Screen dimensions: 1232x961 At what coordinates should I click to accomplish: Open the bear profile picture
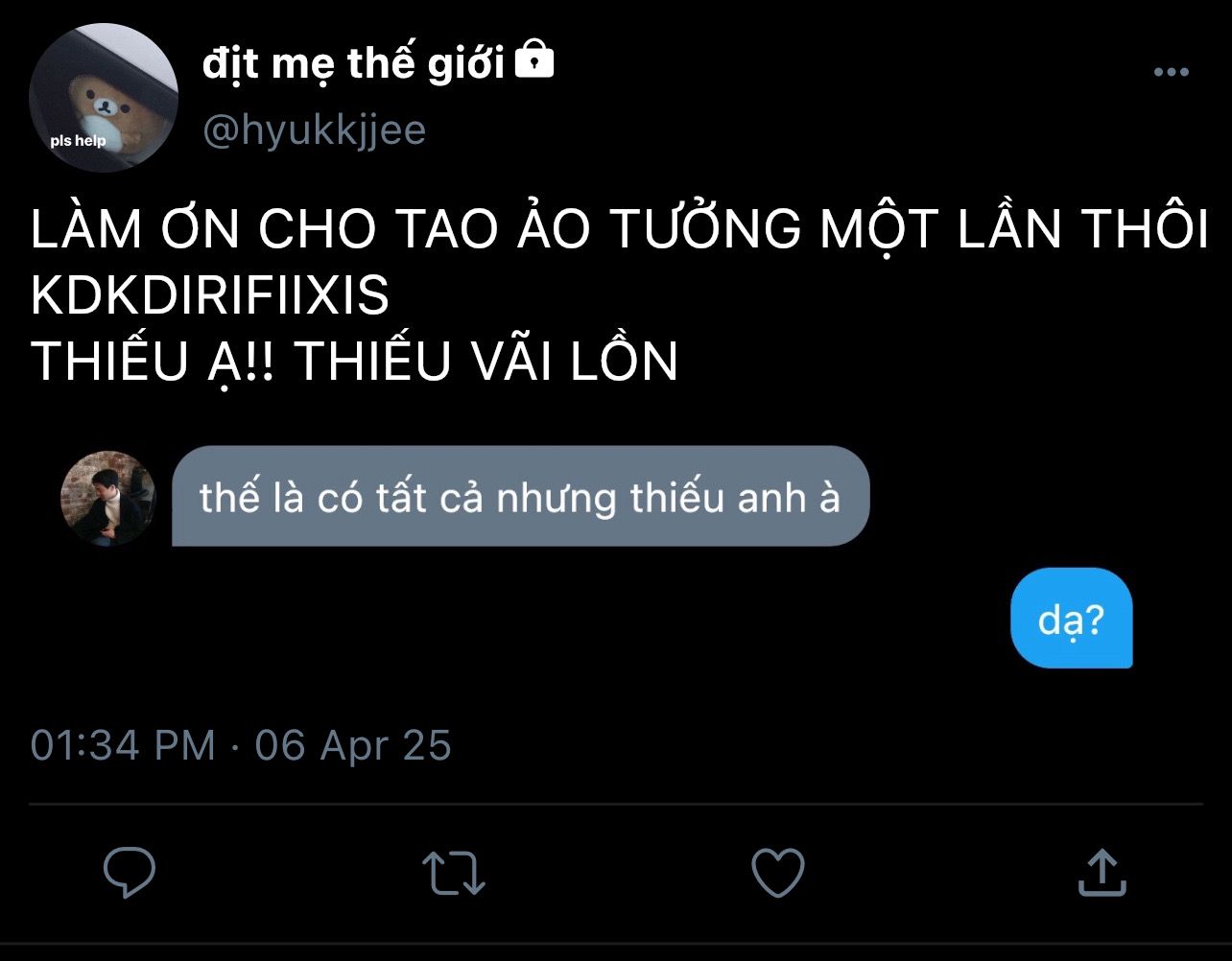click(103, 98)
